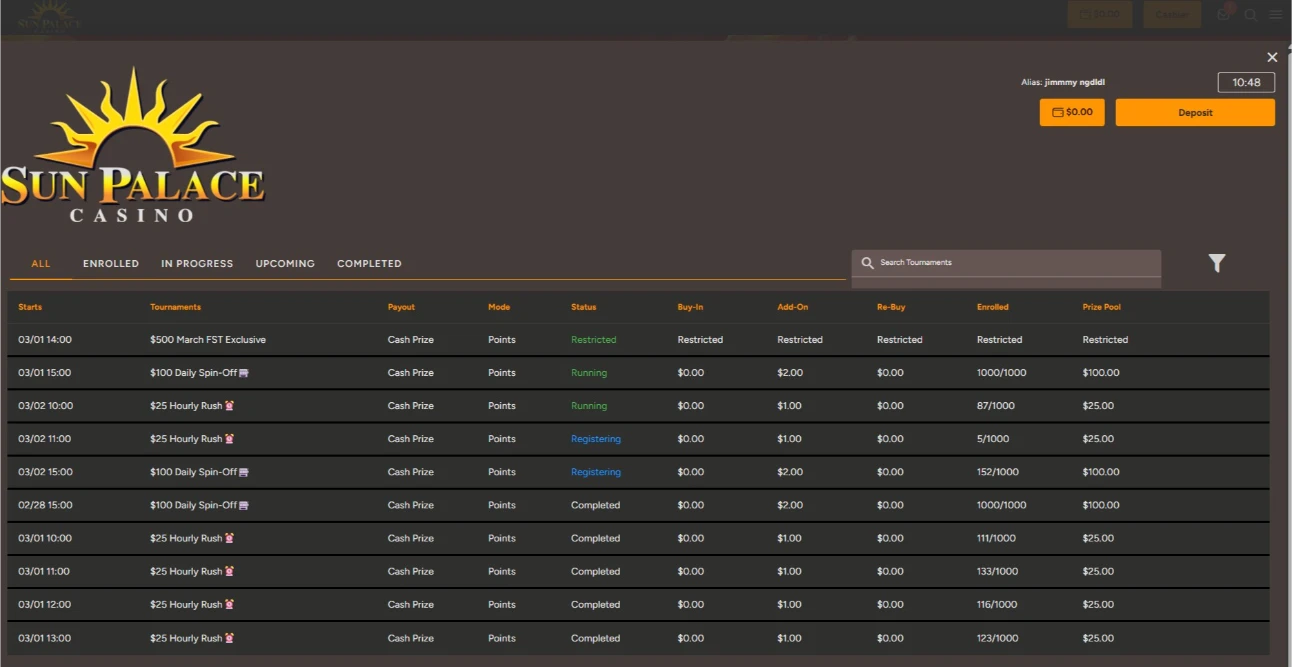1292x667 pixels.
Task: Select the UPCOMING tab
Action: (x=284, y=263)
